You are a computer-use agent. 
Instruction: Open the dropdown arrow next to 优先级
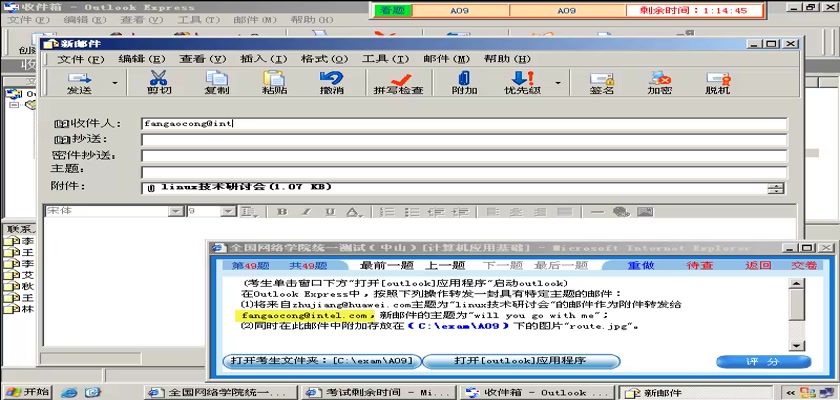[x=558, y=83]
